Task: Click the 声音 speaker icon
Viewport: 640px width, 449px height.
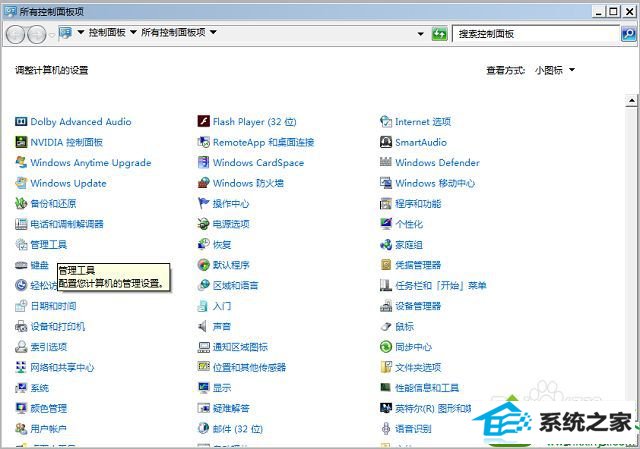Action: pyautogui.click(x=202, y=326)
